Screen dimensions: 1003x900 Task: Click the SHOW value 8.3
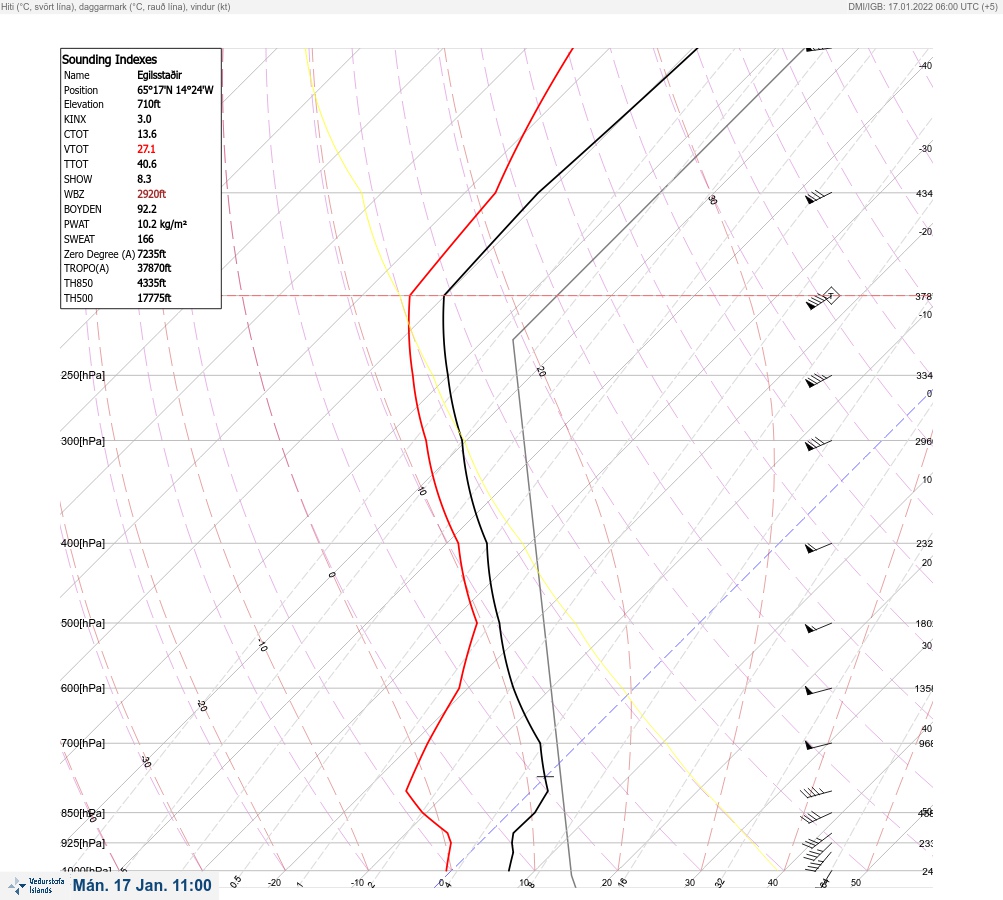[x=144, y=179]
